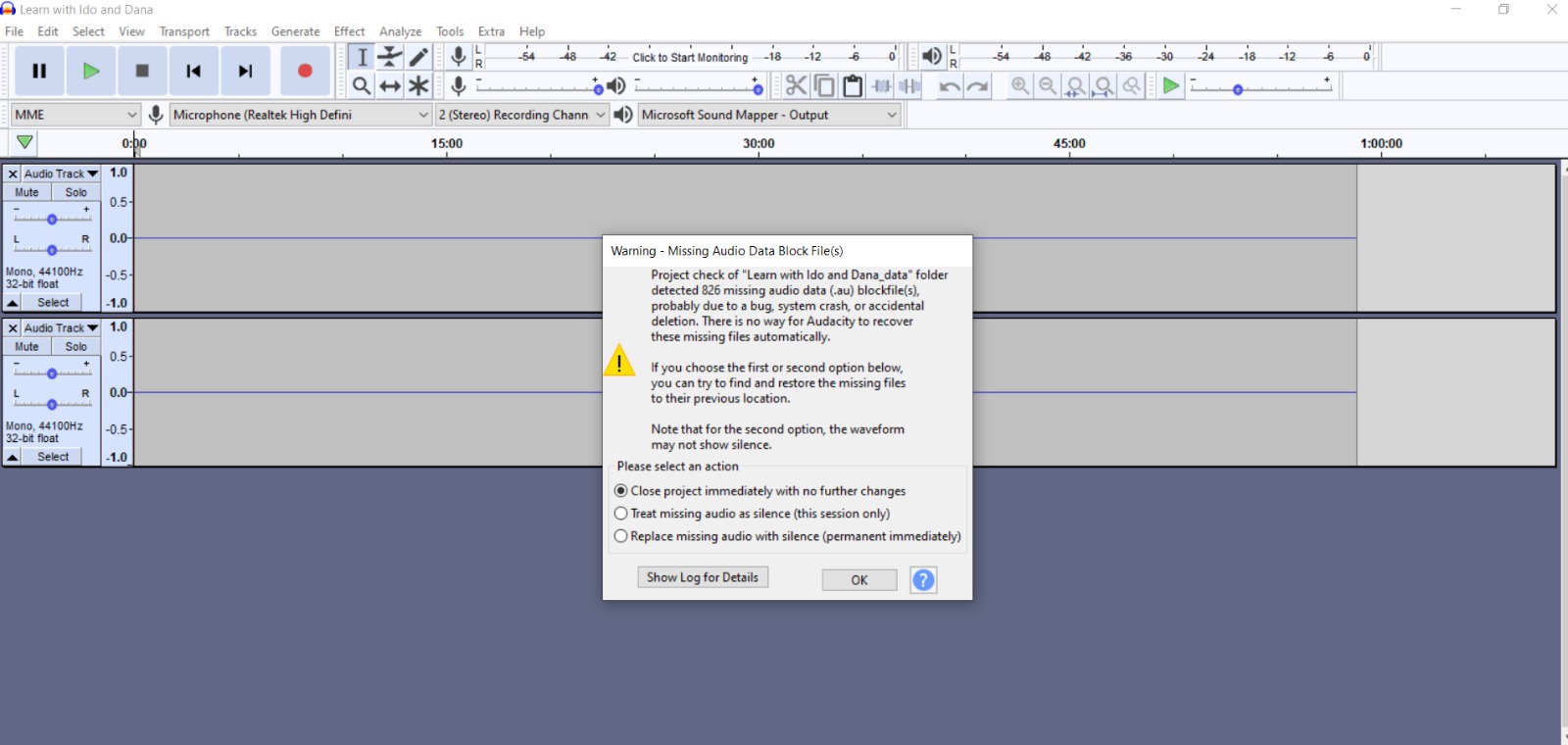Image resolution: width=1568 pixels, height=745 pixels.
Task: Click Show Log for Details button
Action: (x=703, y=577)
